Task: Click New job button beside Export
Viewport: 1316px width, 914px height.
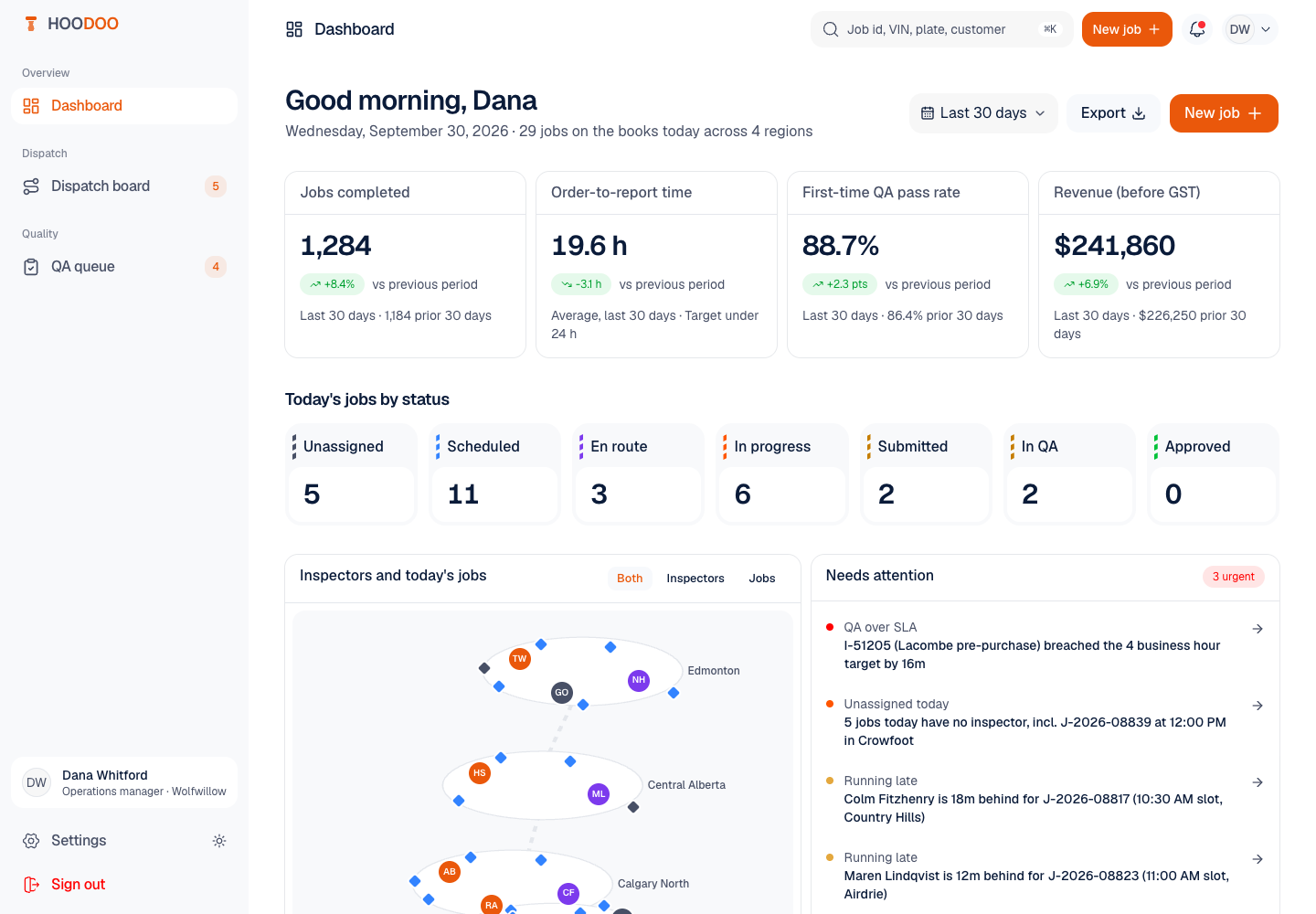Action: 1224,113
